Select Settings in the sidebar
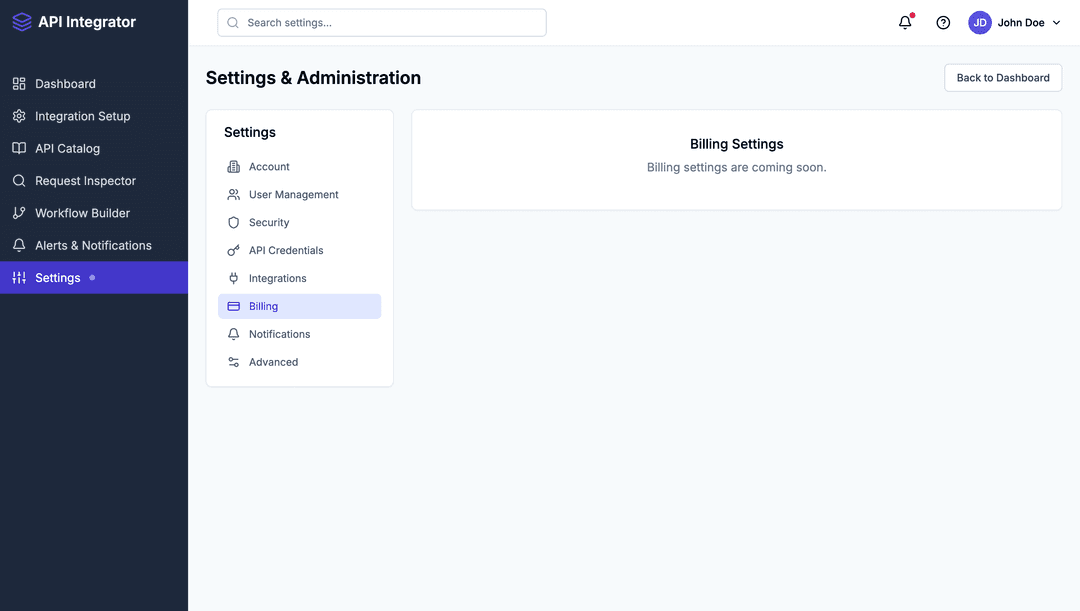The width and height of the screenshot is (1080, 611). click(x=60, y=277)
